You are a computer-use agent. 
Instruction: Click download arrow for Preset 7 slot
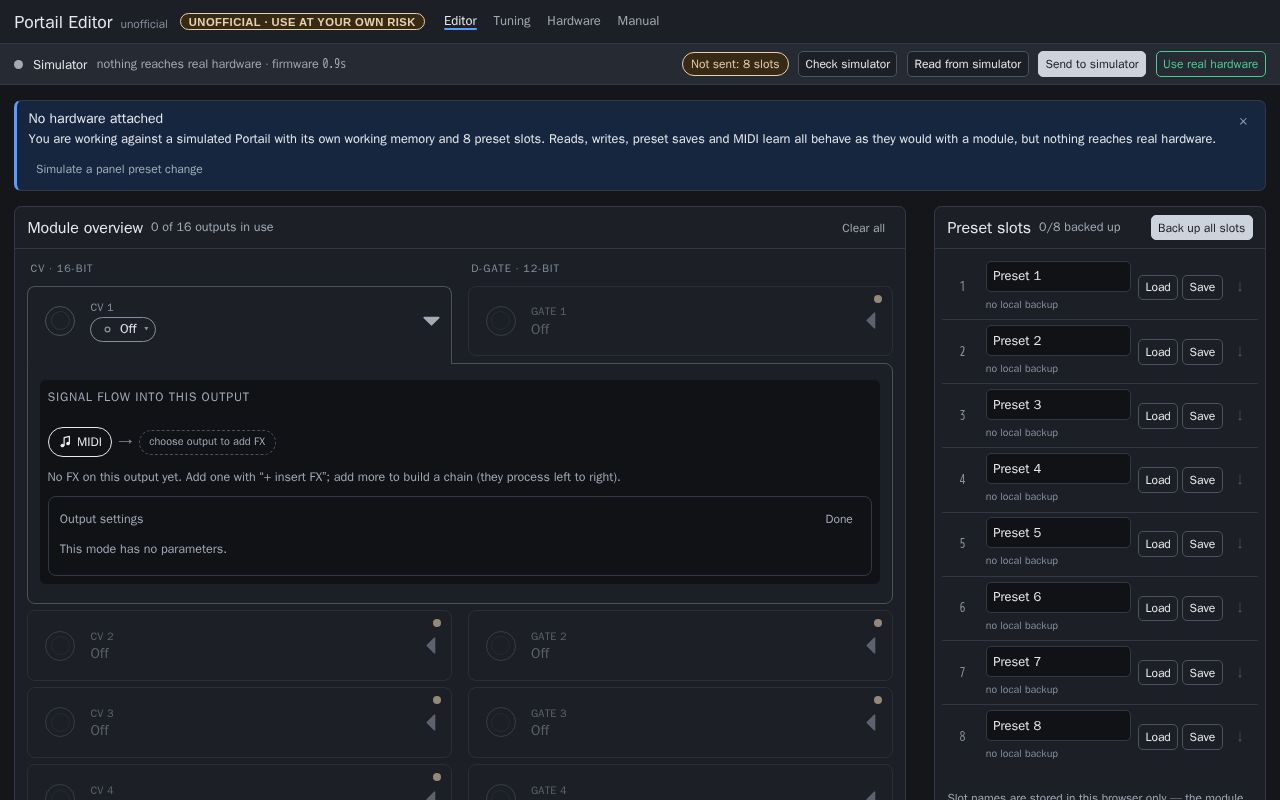coord(1240,672)
